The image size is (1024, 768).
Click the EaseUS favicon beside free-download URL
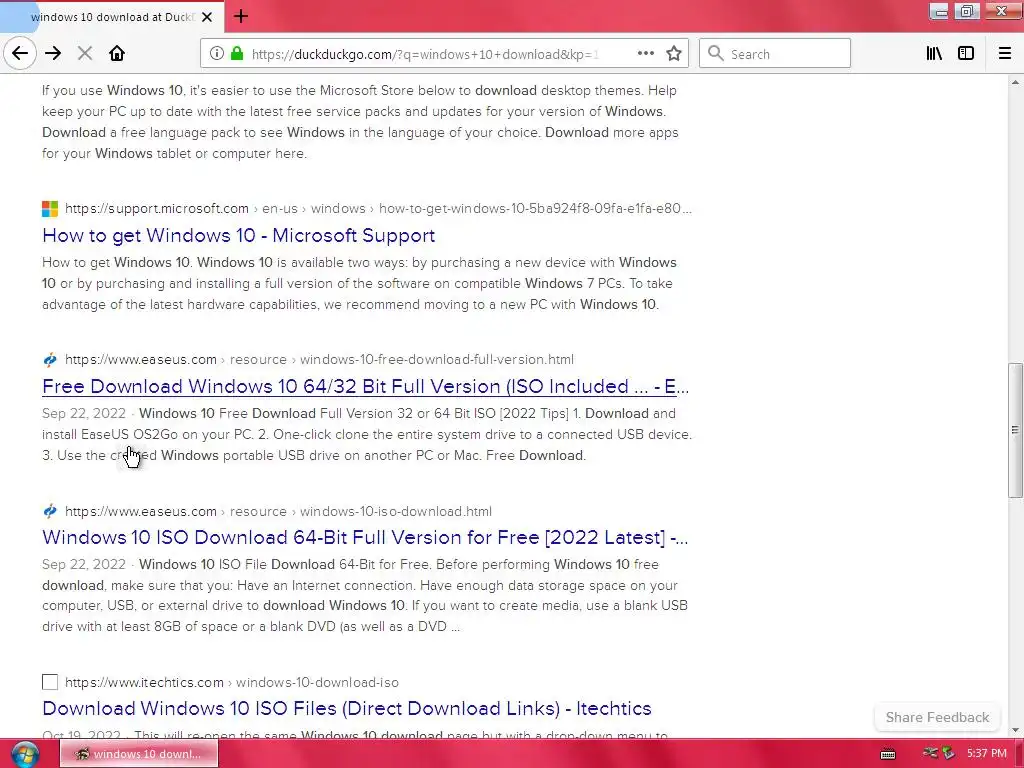click(50, 359)
